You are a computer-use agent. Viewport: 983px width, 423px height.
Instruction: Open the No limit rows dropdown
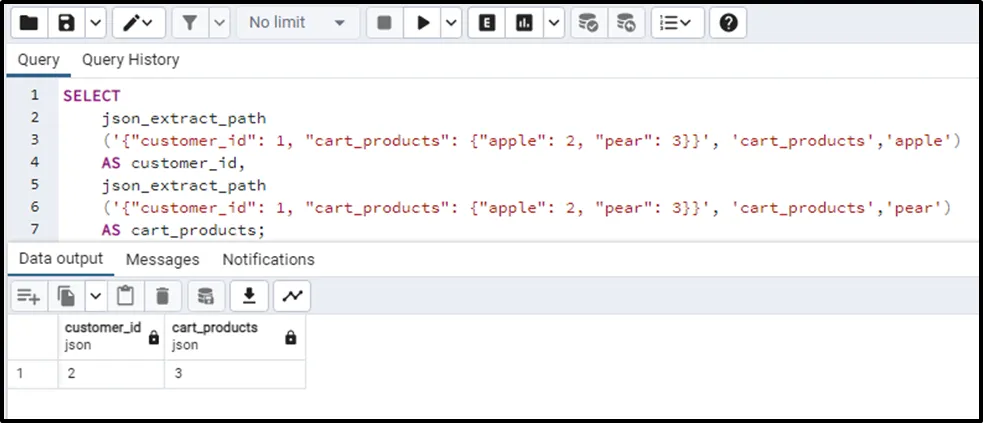click(297, 22)
